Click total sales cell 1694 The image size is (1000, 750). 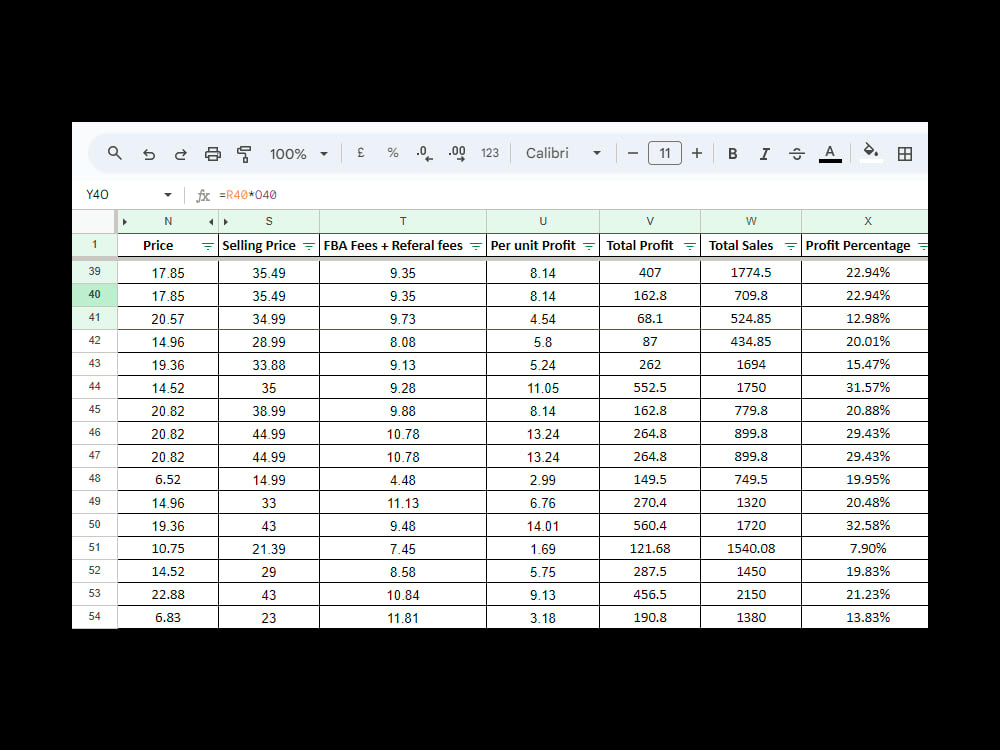[x=751, y=365]
